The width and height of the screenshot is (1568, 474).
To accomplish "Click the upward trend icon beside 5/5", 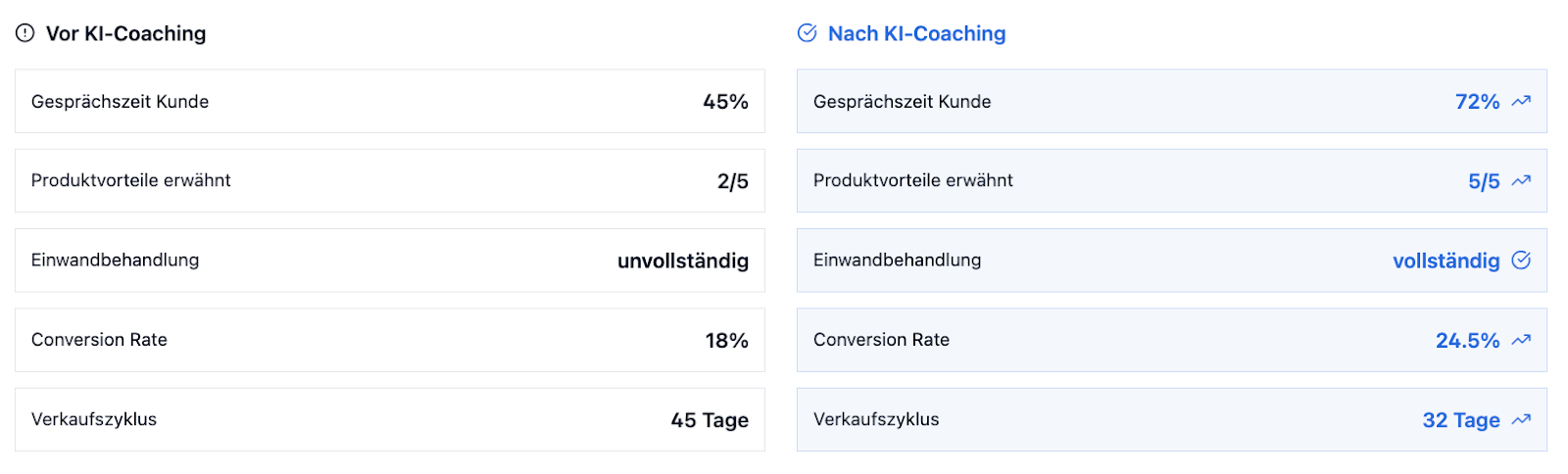I will tap(1521, 180).
